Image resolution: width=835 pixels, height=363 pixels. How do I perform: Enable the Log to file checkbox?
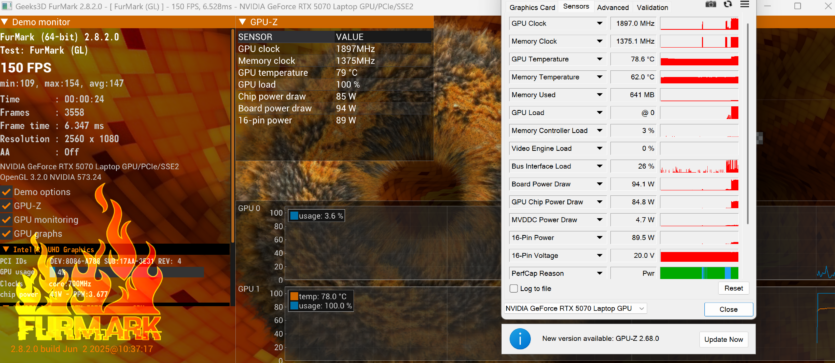[x=513, y=288]
